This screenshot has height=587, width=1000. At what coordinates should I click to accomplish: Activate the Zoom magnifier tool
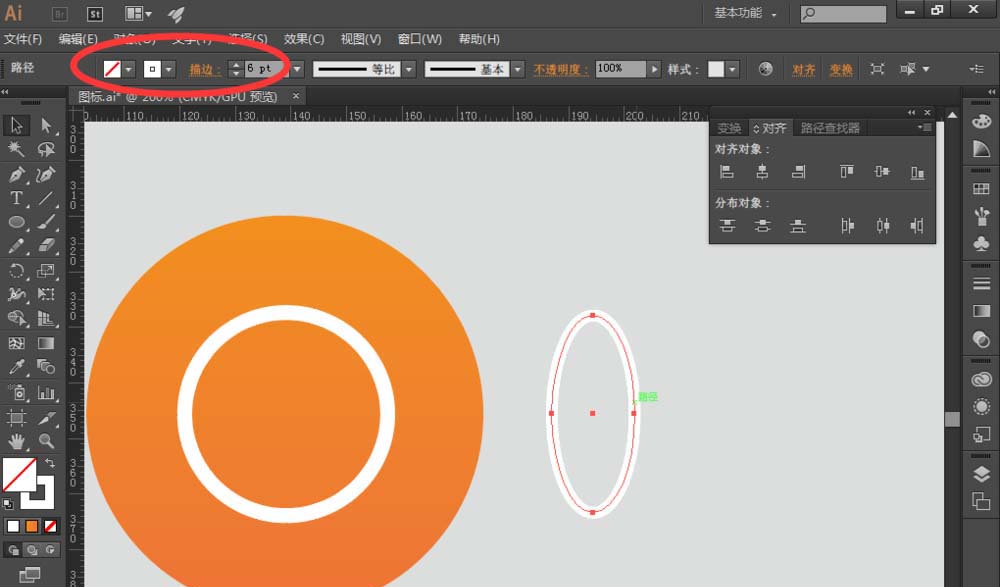[46, 441]
